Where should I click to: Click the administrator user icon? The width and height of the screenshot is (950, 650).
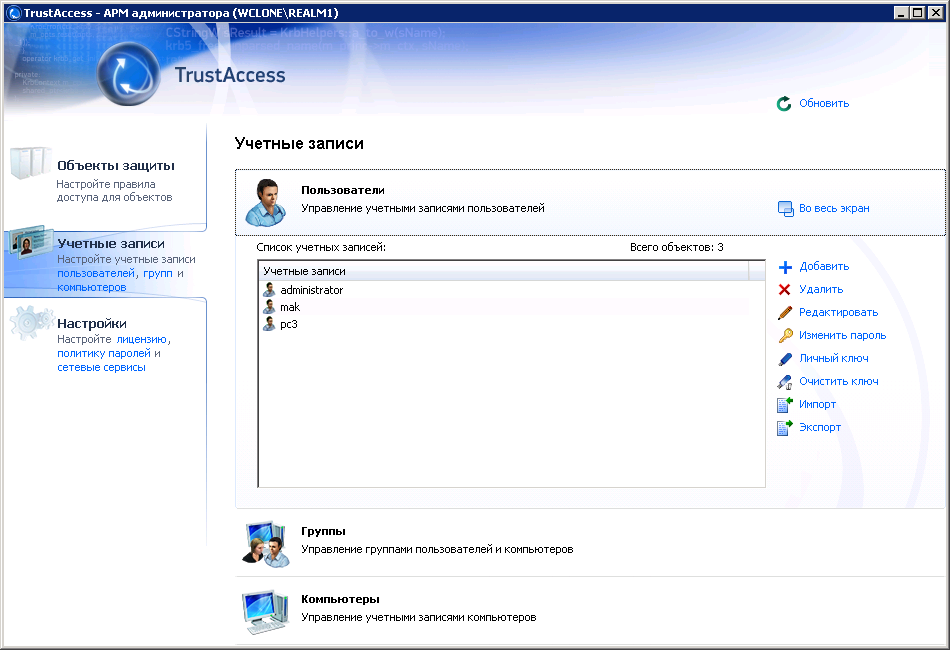pyautogui.click(x=269, y=290)
